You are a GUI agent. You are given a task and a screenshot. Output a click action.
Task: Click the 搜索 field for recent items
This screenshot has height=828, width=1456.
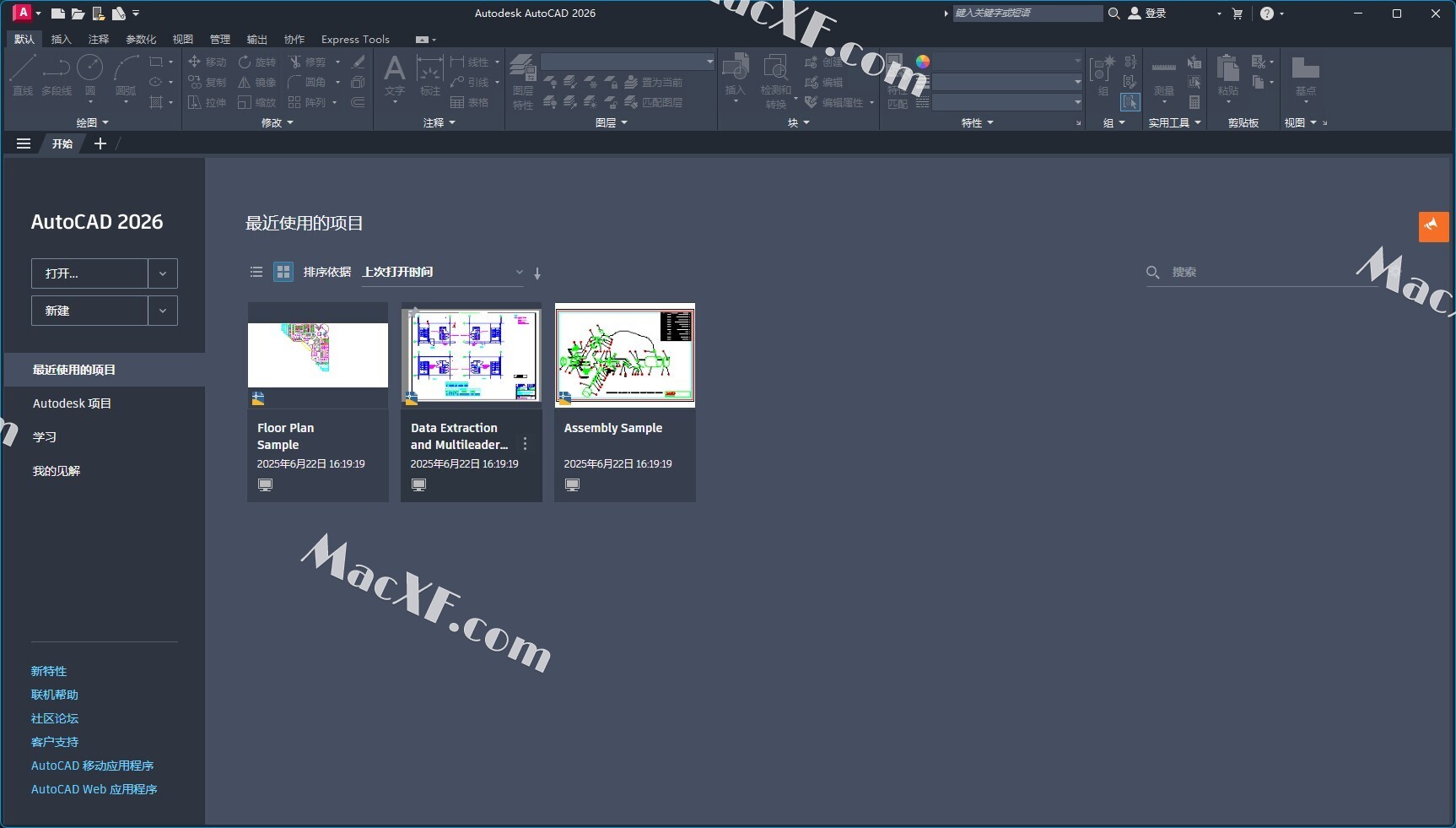(x=1261, y=272)
